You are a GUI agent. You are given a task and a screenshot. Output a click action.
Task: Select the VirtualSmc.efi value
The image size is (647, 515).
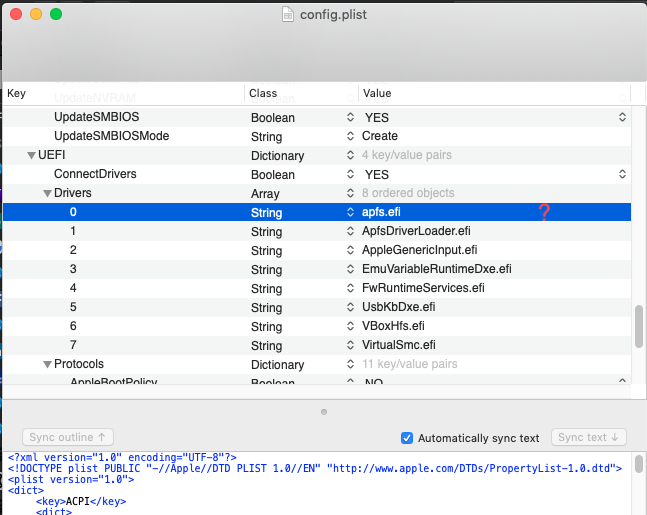[x=399, y=345]
